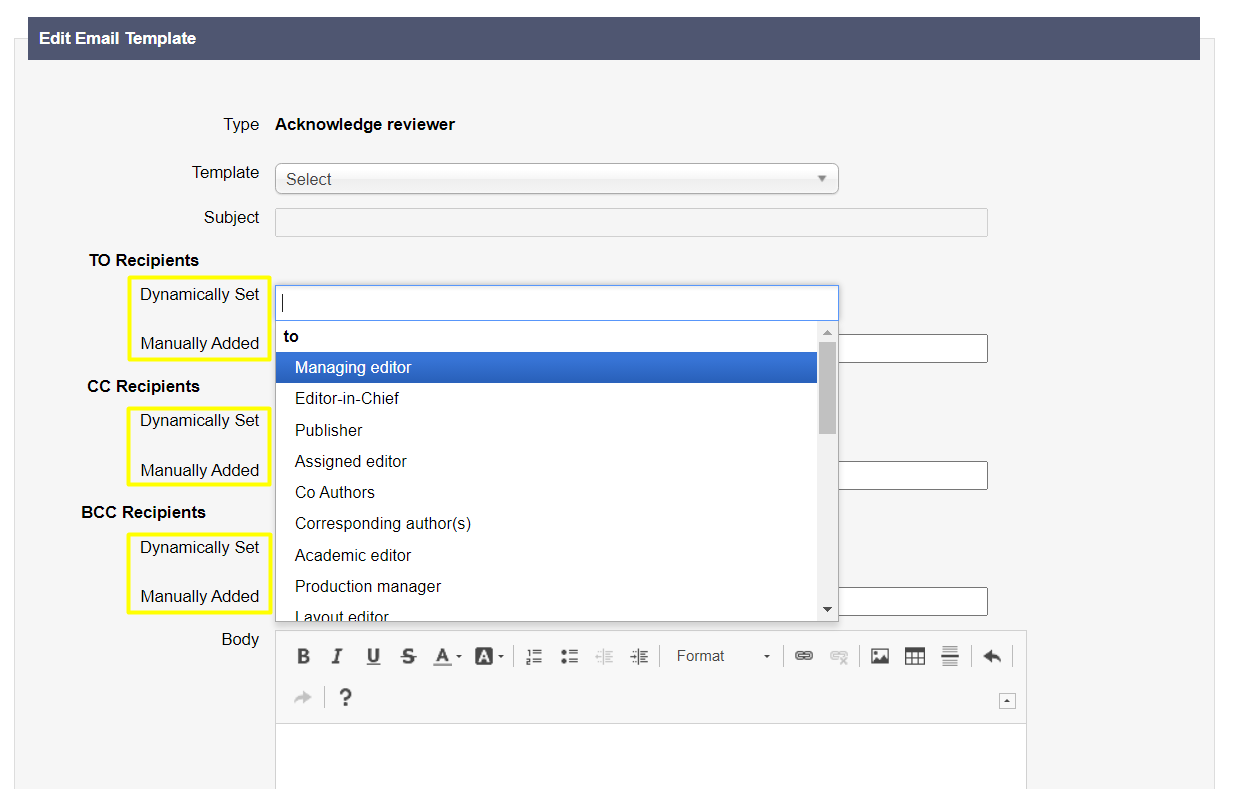Click the recipient list scroll down arrow
Viewport: 1240px width, 789px height.
(827, 609)
